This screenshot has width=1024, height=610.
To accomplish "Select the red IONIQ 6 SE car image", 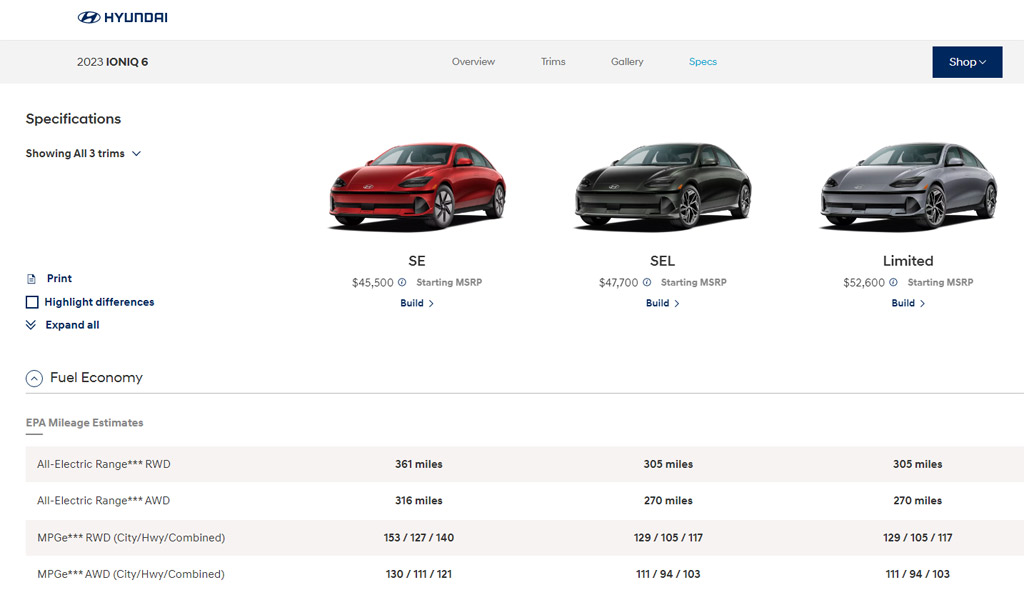I will tap(417, 187).
